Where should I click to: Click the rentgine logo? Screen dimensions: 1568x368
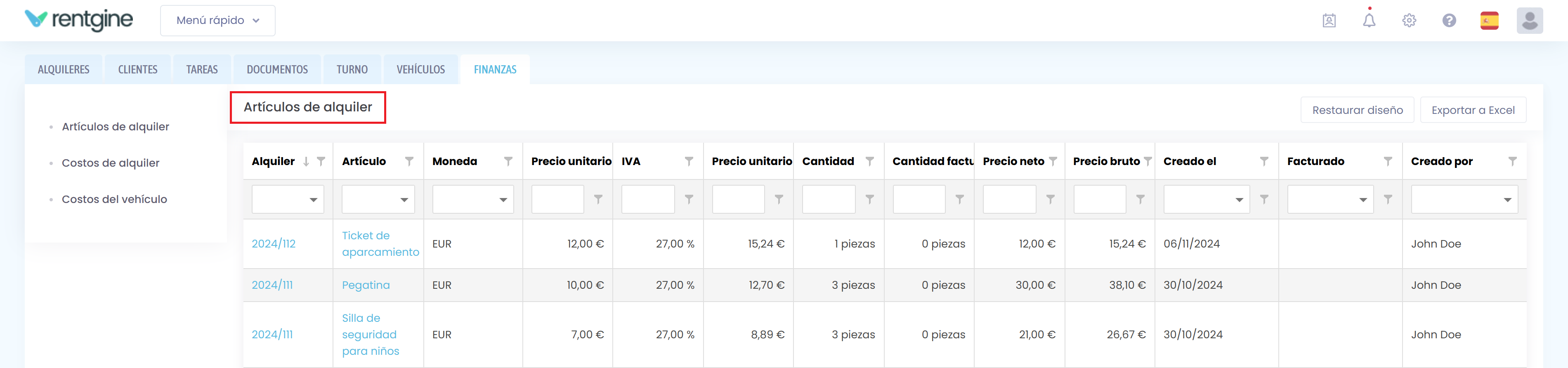point(78,19)
